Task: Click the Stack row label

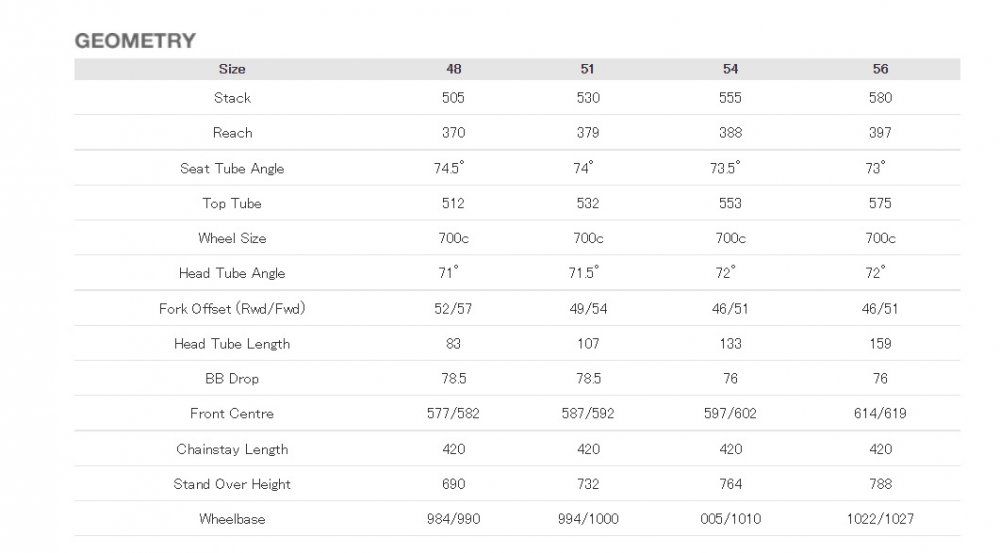Action: coord(232,98)
